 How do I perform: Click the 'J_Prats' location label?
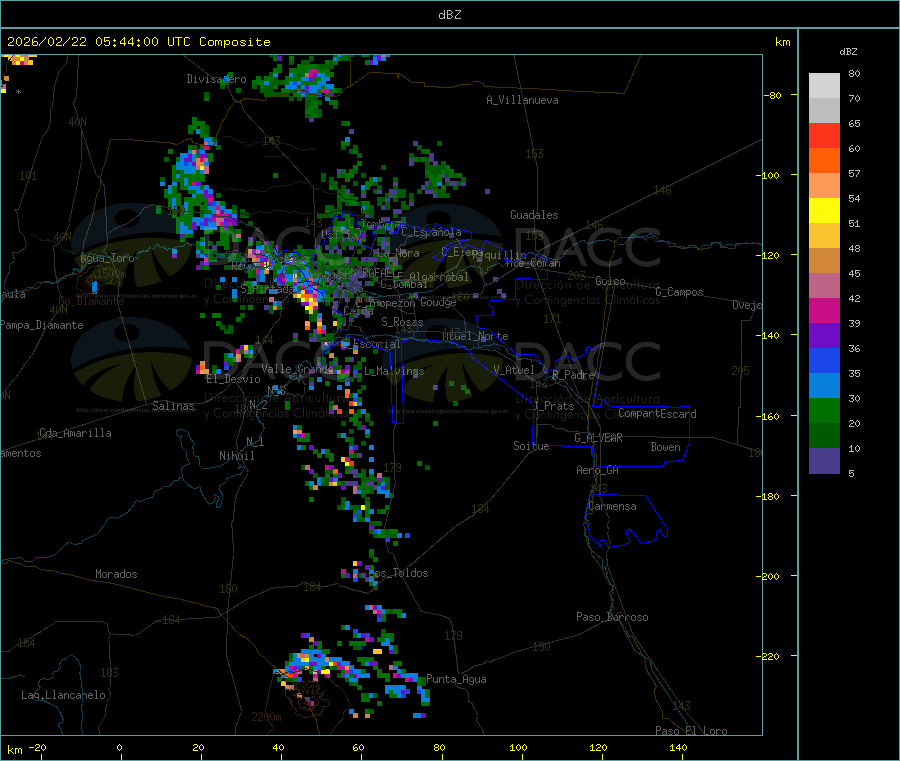(553, 406)
